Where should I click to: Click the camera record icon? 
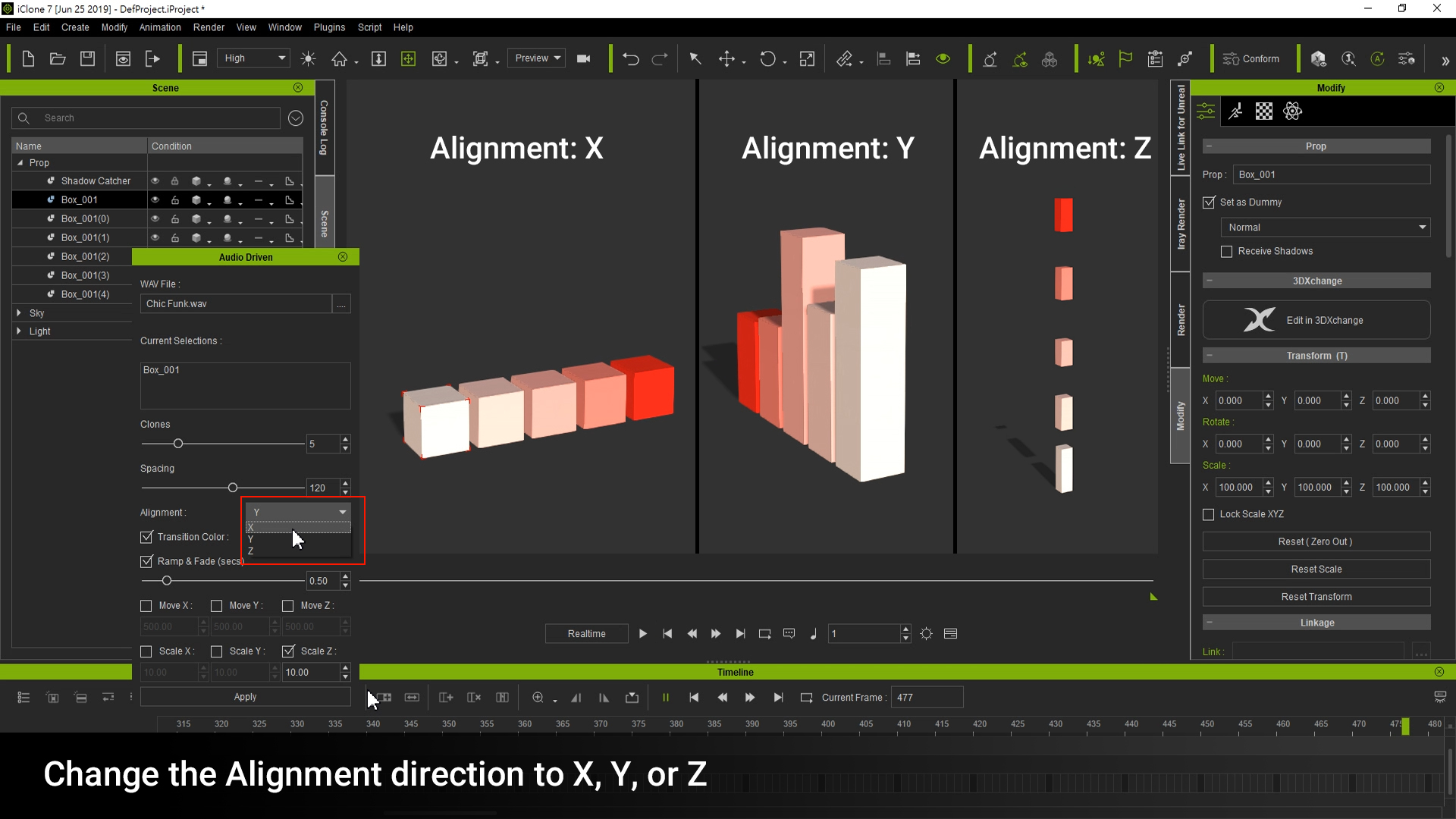583,58
